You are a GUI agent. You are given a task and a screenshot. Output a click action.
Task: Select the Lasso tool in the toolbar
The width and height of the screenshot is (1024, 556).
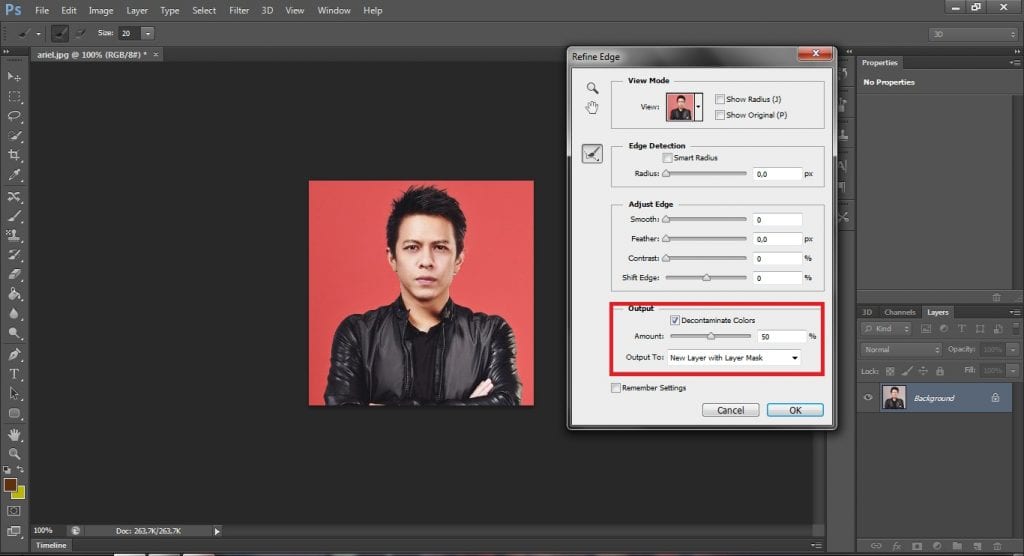click(x=15, y=116)
